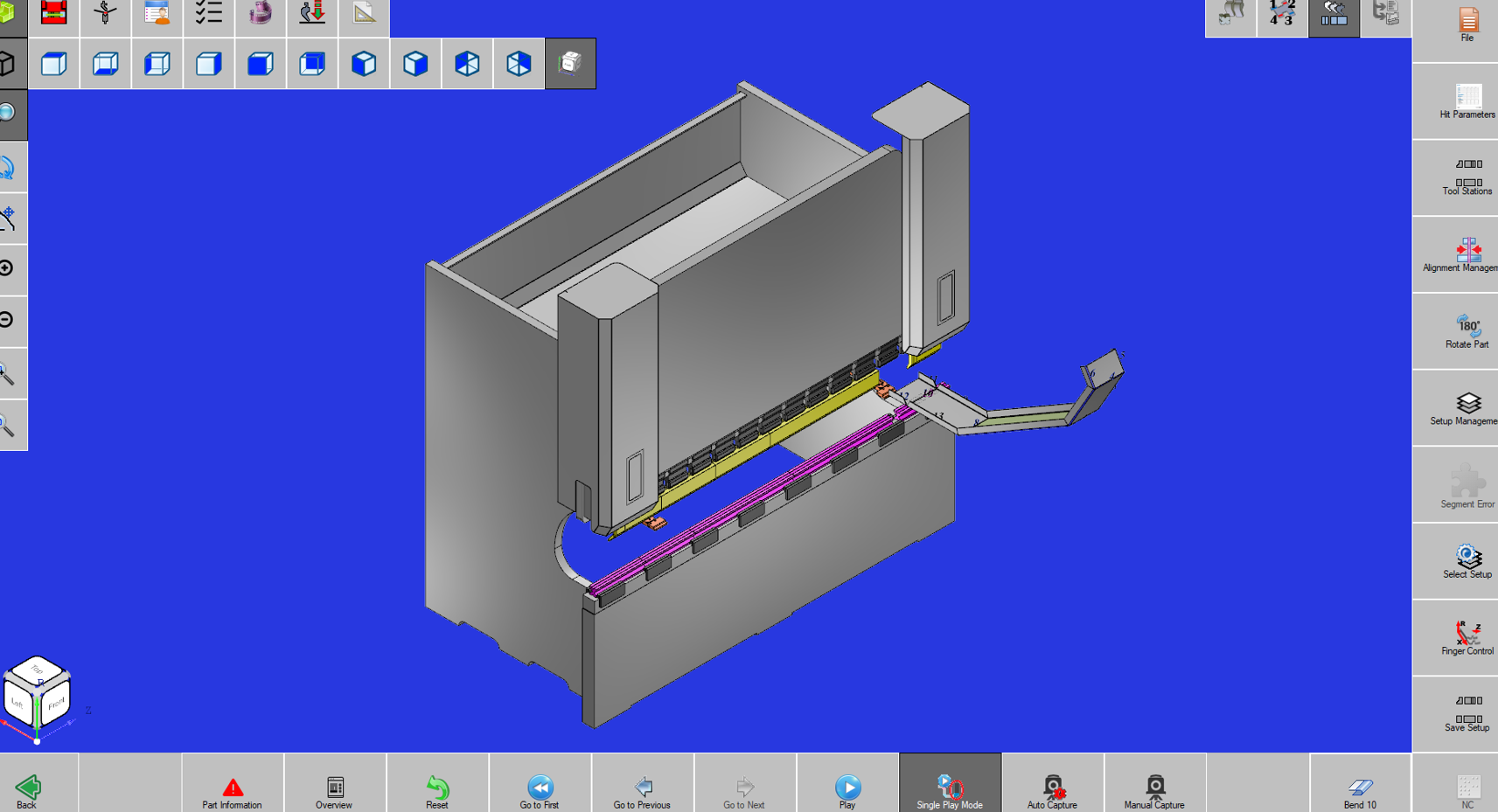Image resolution: width=1498 pixels, height=812 pixels.
Task: Expand the Select Setup options
Action: pos(1467,561)
